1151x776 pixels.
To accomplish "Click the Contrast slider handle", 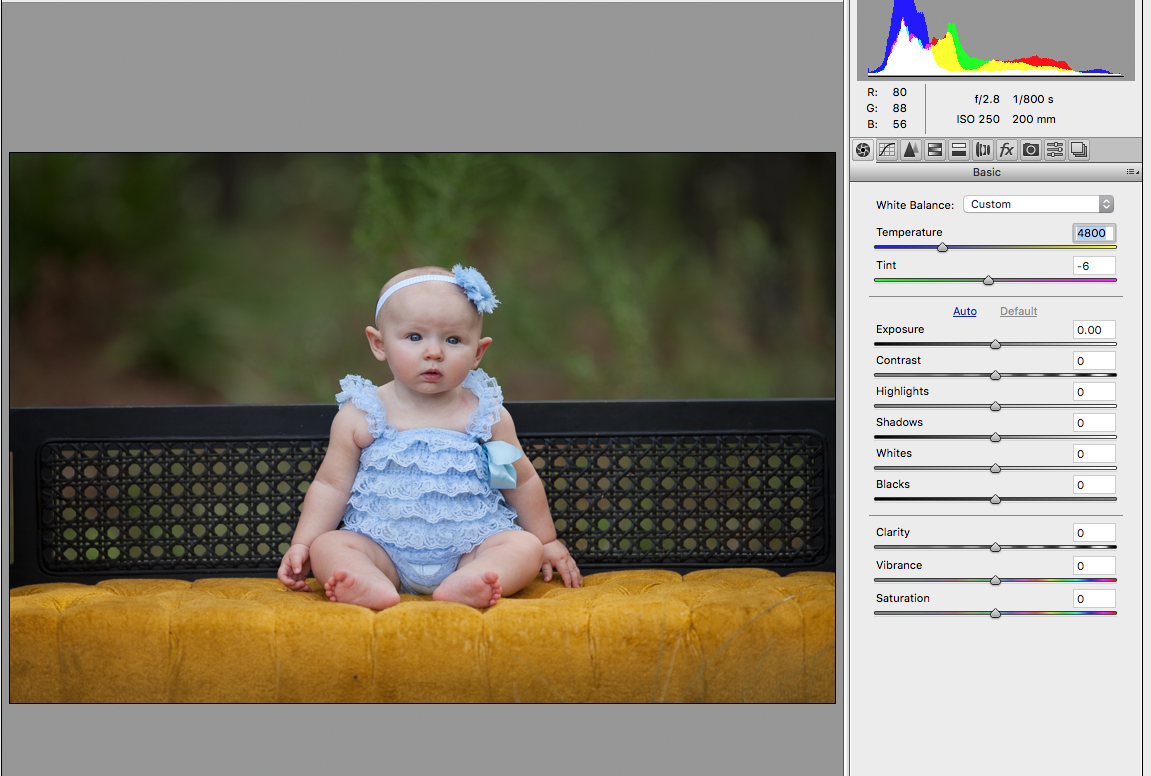I will pyautogui.click(x=995, y=375).
